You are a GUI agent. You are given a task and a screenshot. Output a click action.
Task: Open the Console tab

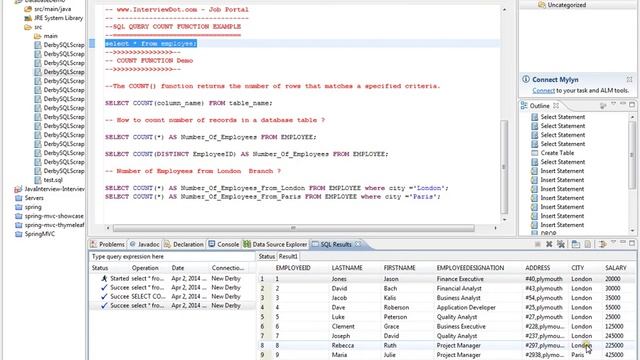click(224, 244)
